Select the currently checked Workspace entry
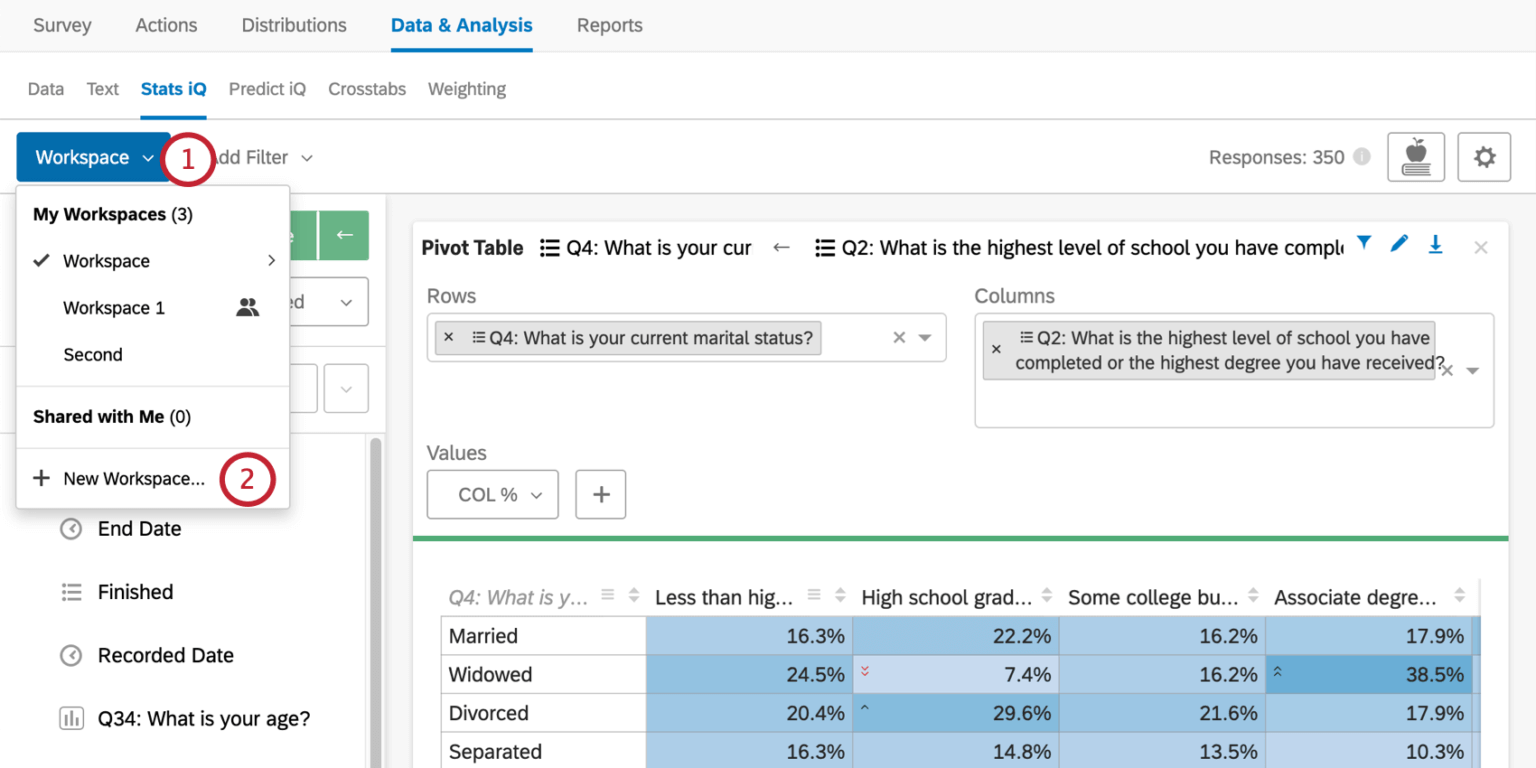The width and height of the screenshot is (1536, 768). [x=104, y=261]
